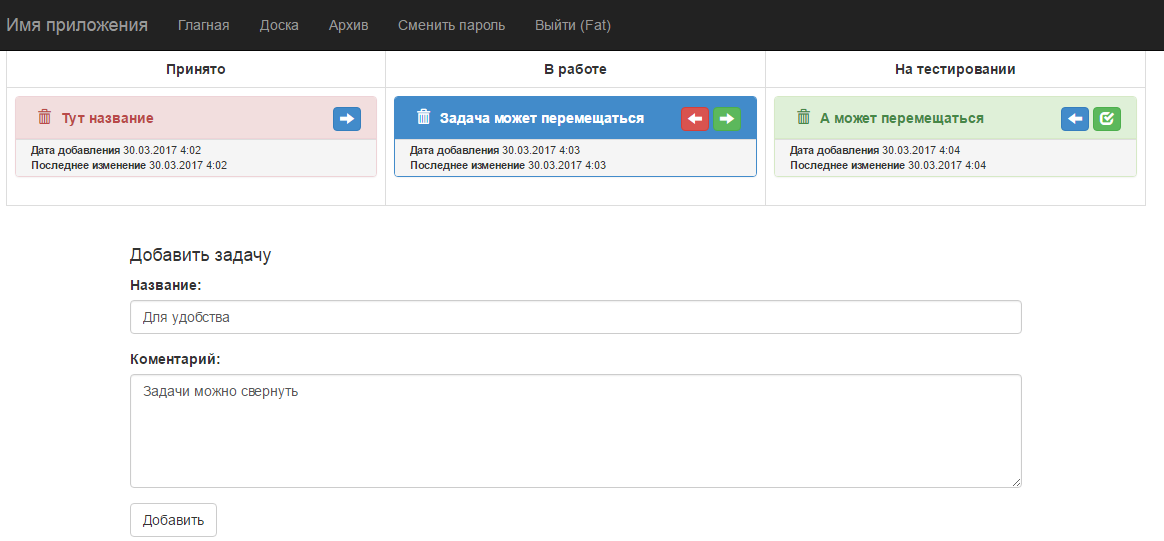1164x541 pixels.
Task: Click the 'Коментарий:' label
Action: tap(175, 359)
